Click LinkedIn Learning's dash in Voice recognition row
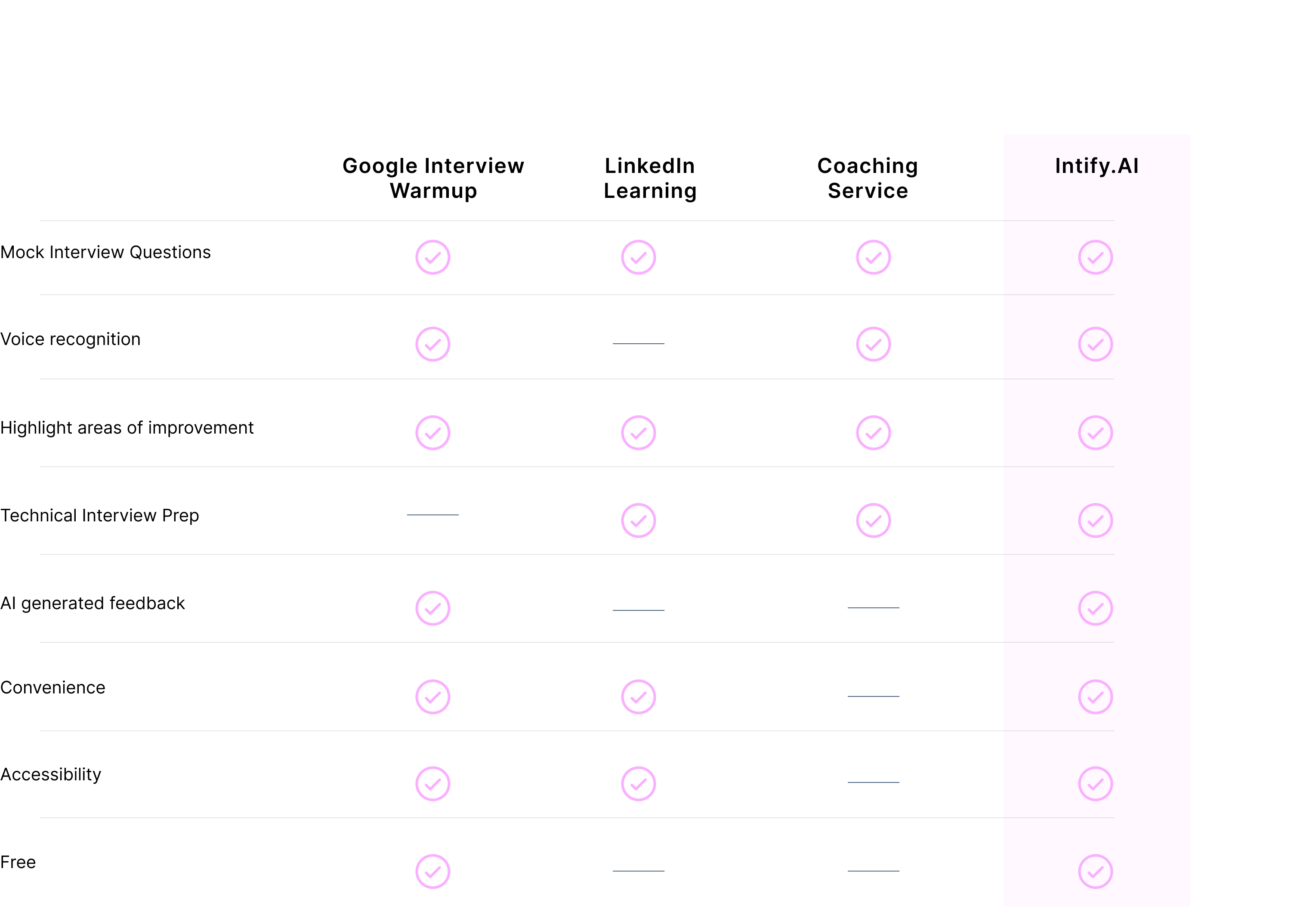Screen dimensions: 1316x924 click(639, 344)
